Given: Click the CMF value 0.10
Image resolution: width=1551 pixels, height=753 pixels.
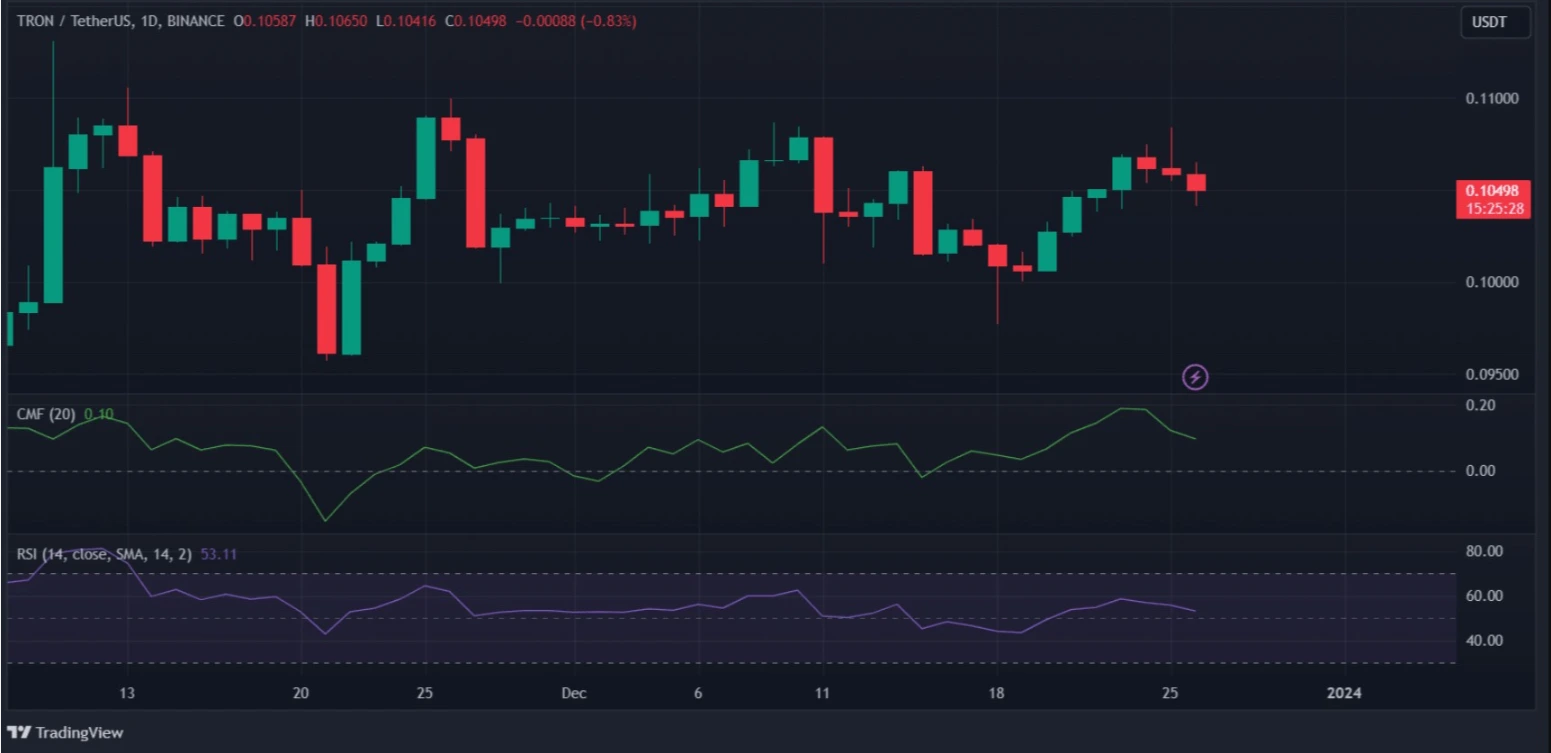Looking at the screenshot, I should (x=99, y=414).
